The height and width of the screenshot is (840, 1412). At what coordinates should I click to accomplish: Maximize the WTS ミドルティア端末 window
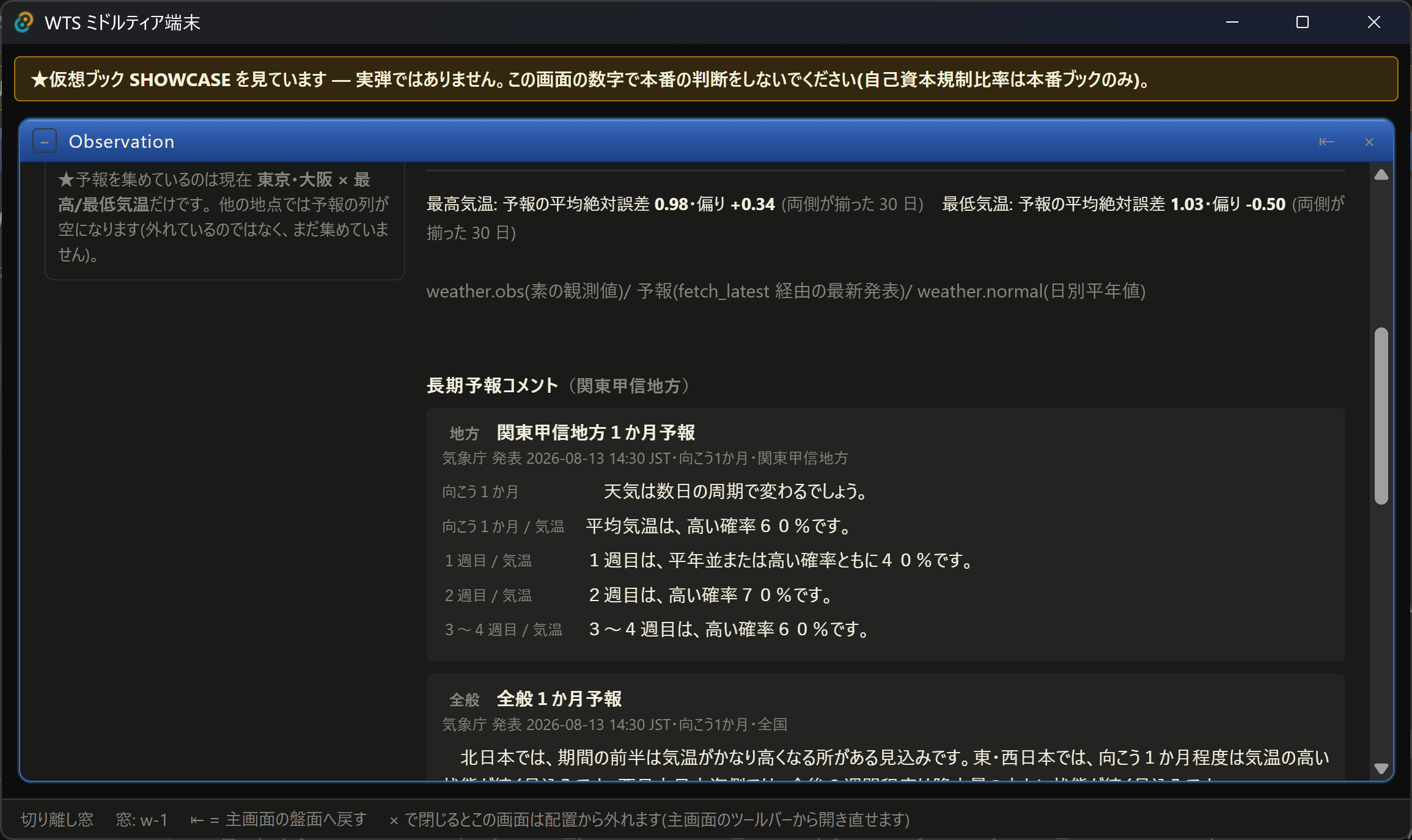(x=1303, y=22)
